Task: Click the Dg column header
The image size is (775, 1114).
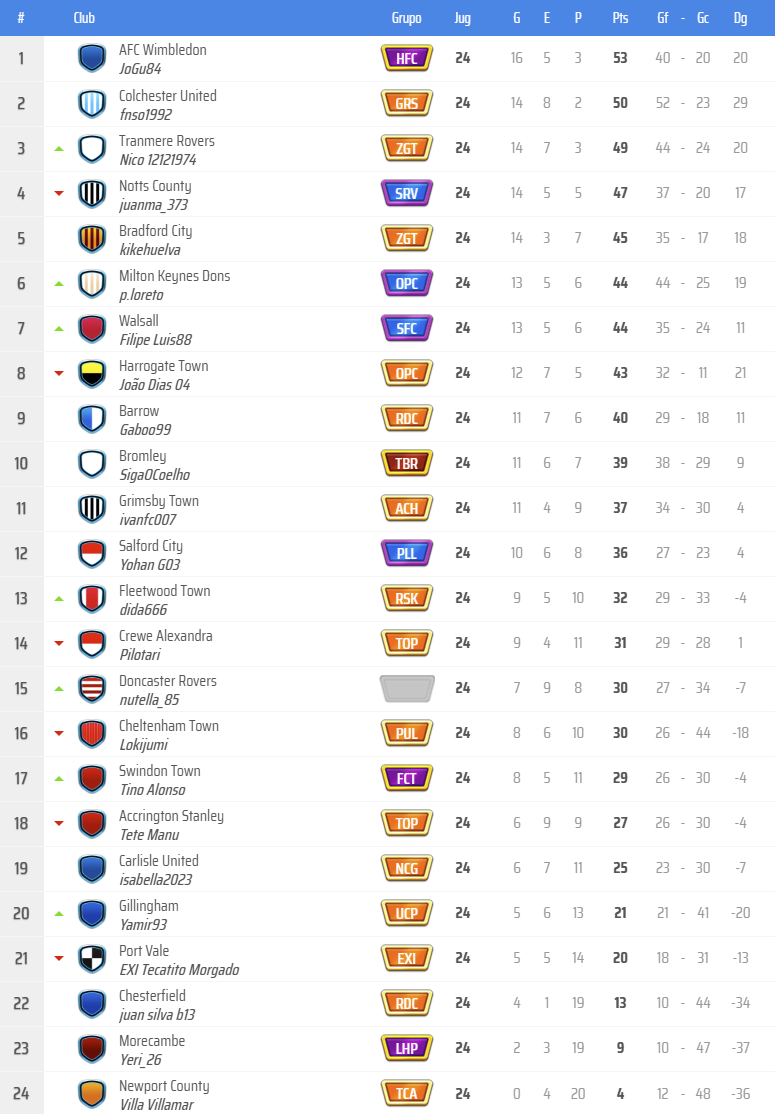Action: click(740, 18)
